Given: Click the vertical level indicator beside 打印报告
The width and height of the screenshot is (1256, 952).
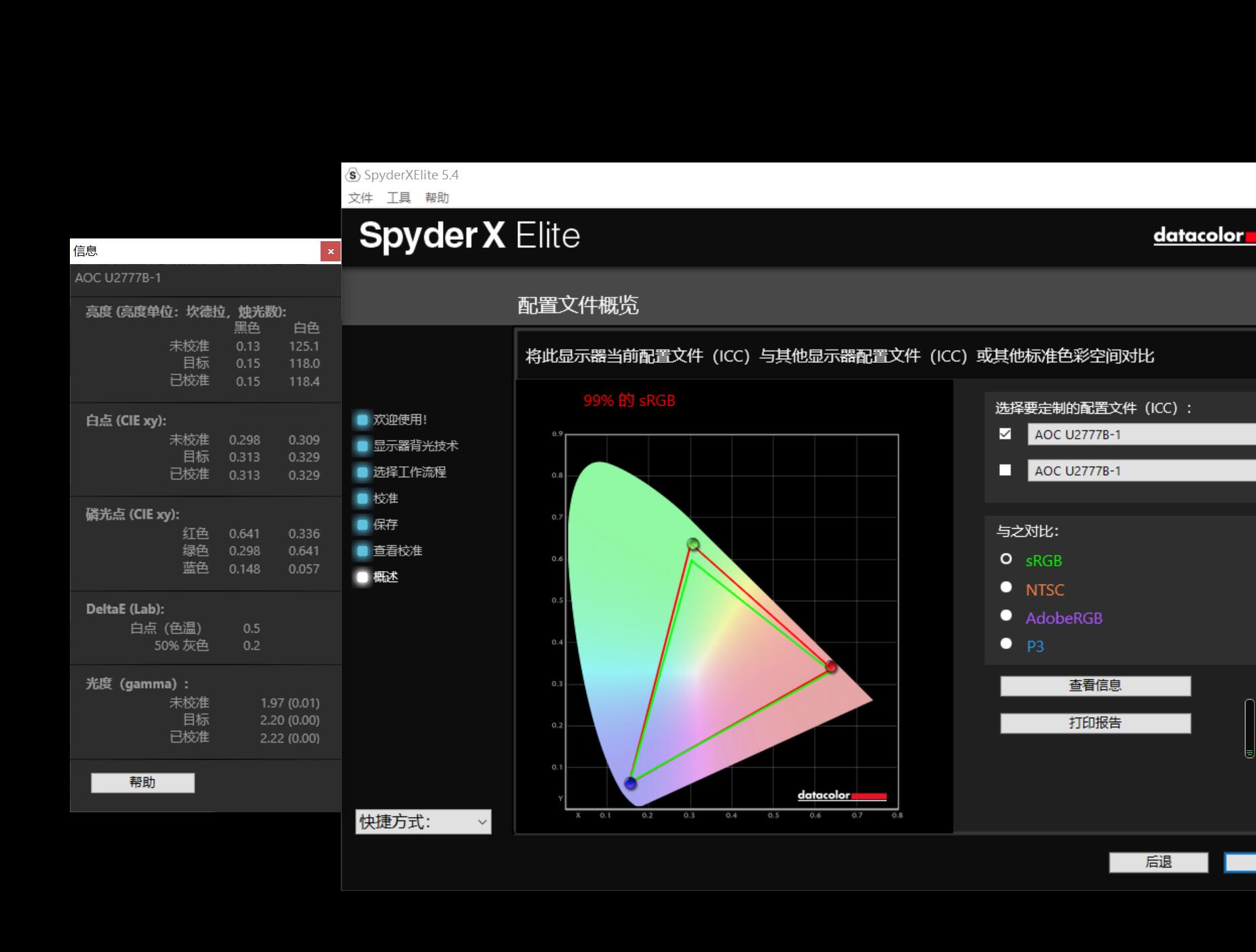Looking at the screenshot, I should [x=1249, y=728].
